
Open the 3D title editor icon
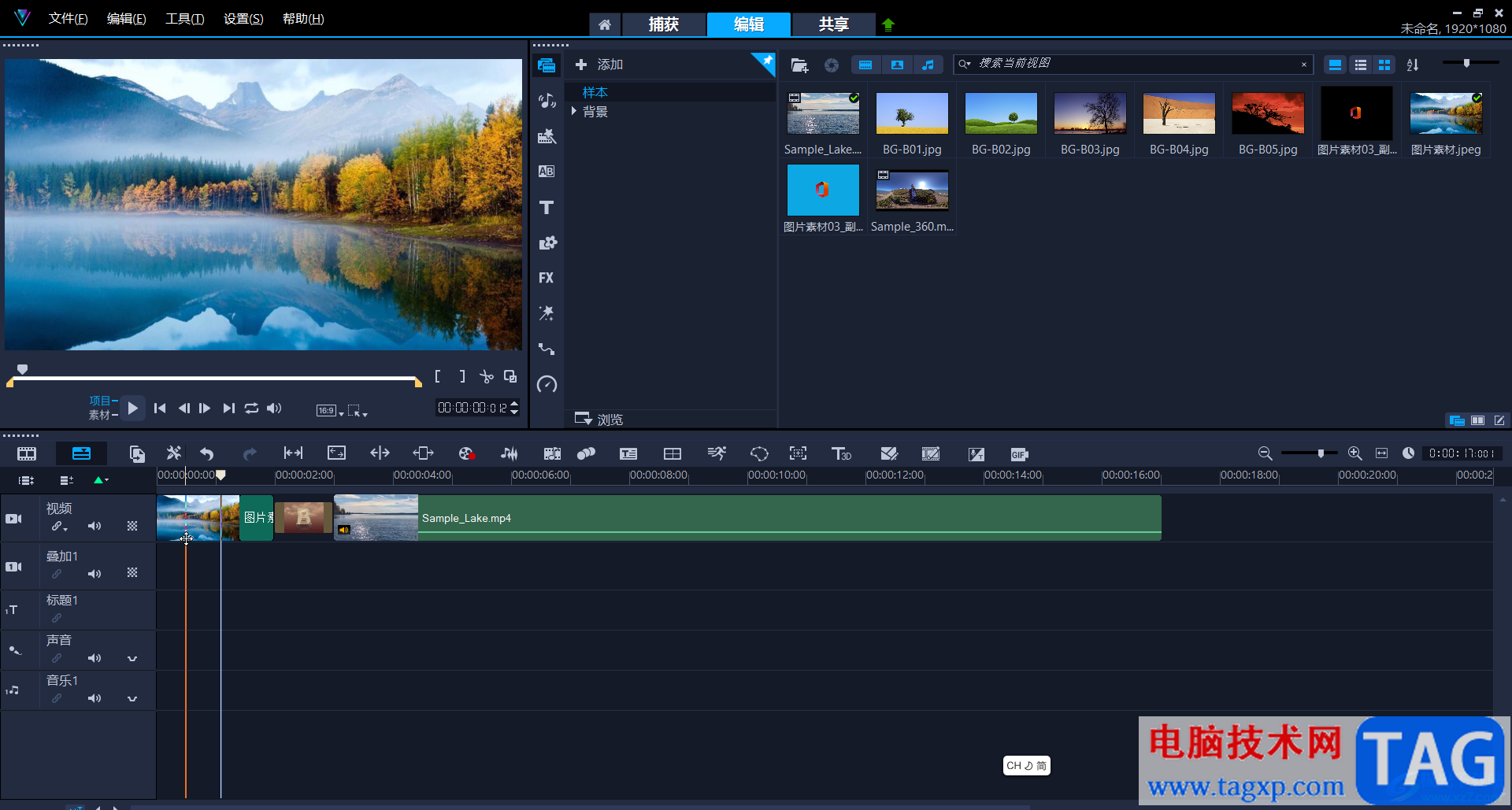click(x=841, y=453)
